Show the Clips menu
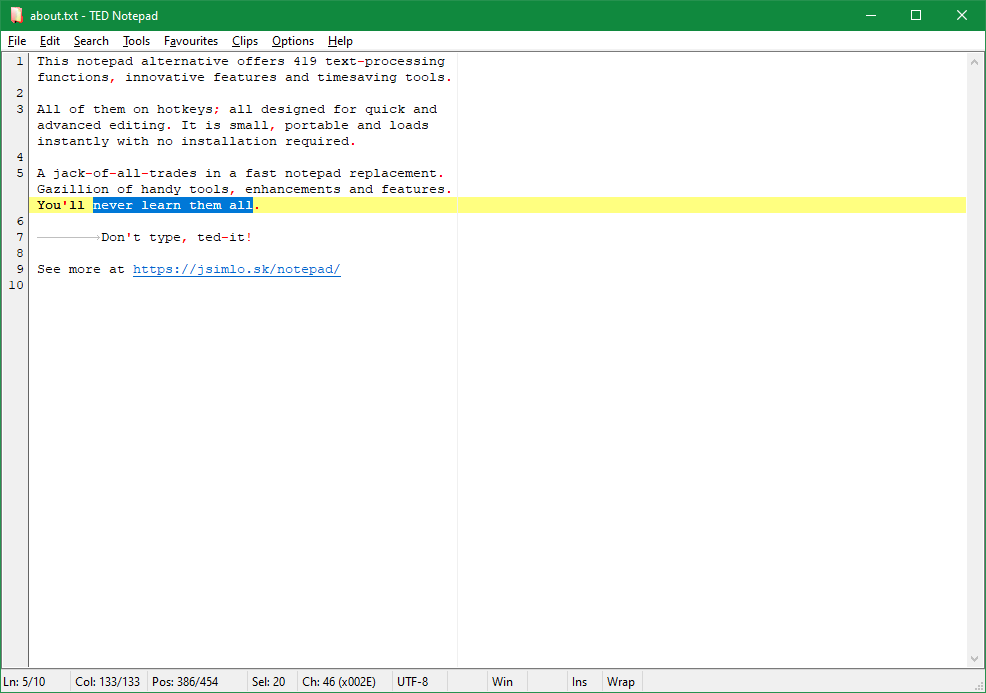The image size is (986, 693). (245, 41)
